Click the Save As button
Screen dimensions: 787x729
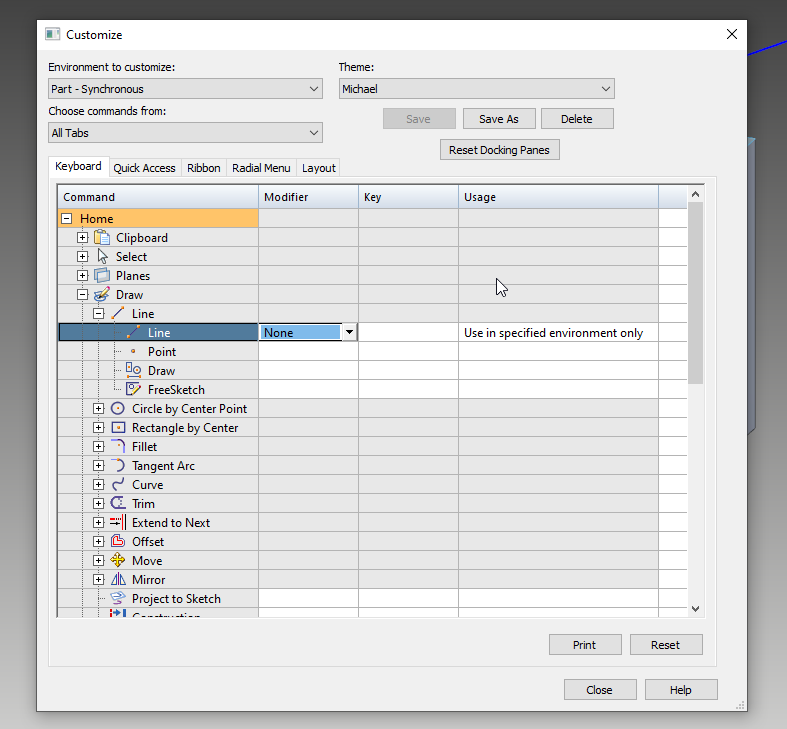pyautogui.click(x=499, y=119)
